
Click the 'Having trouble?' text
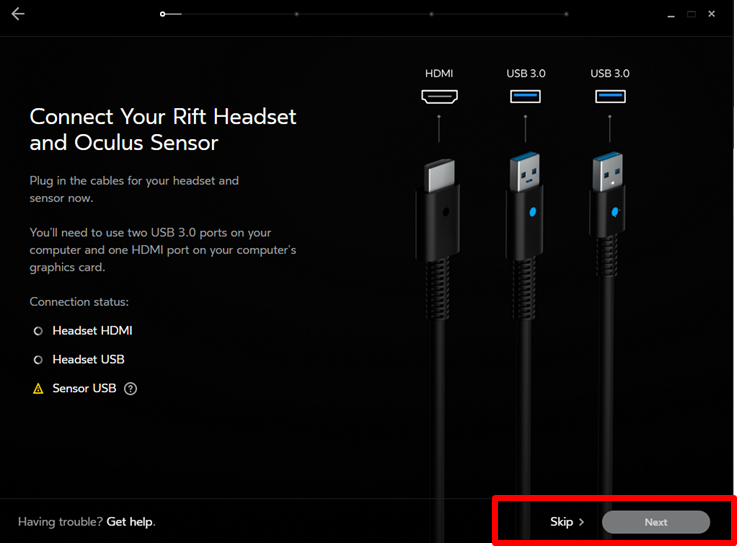click(60, 522)
